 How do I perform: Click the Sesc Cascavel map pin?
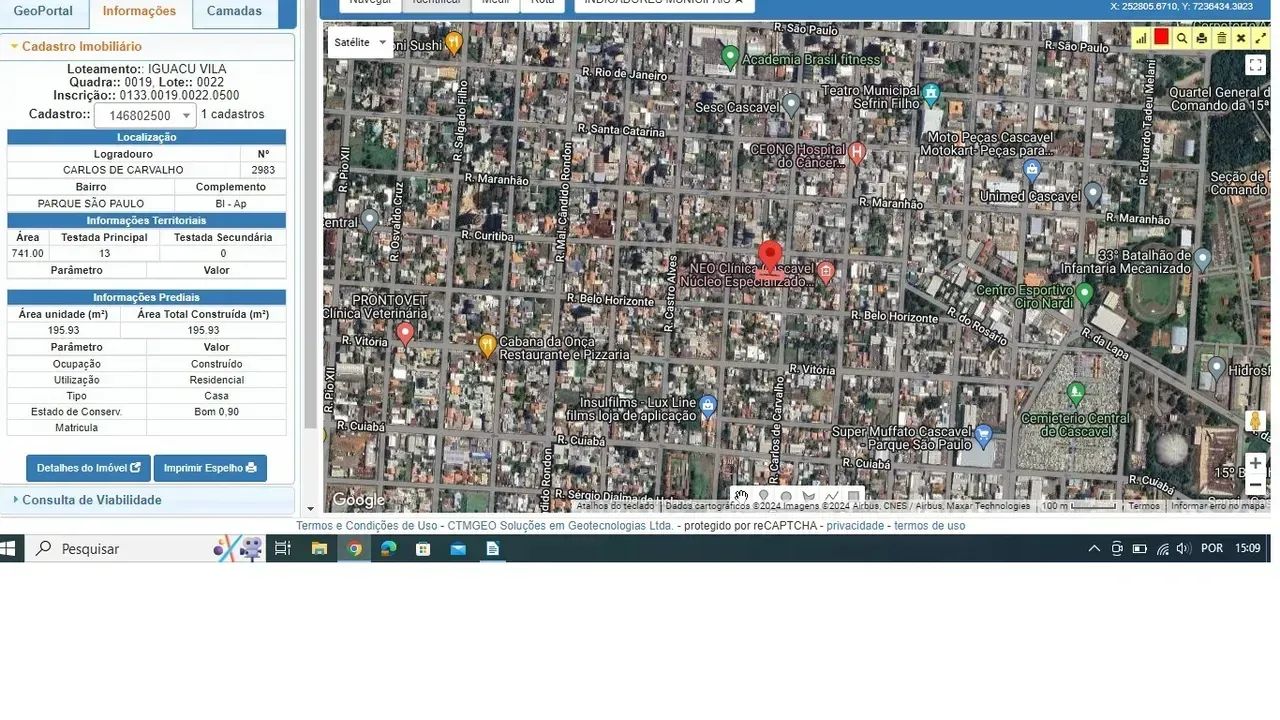point(791,104)
